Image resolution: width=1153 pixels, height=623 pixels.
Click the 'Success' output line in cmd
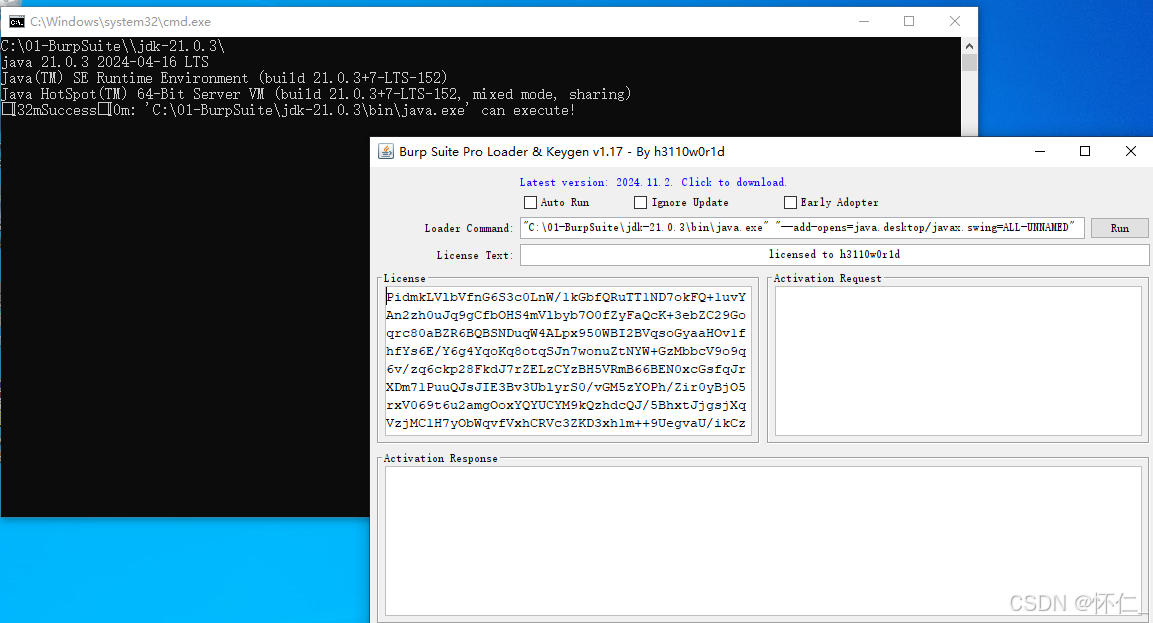[288, 110]
